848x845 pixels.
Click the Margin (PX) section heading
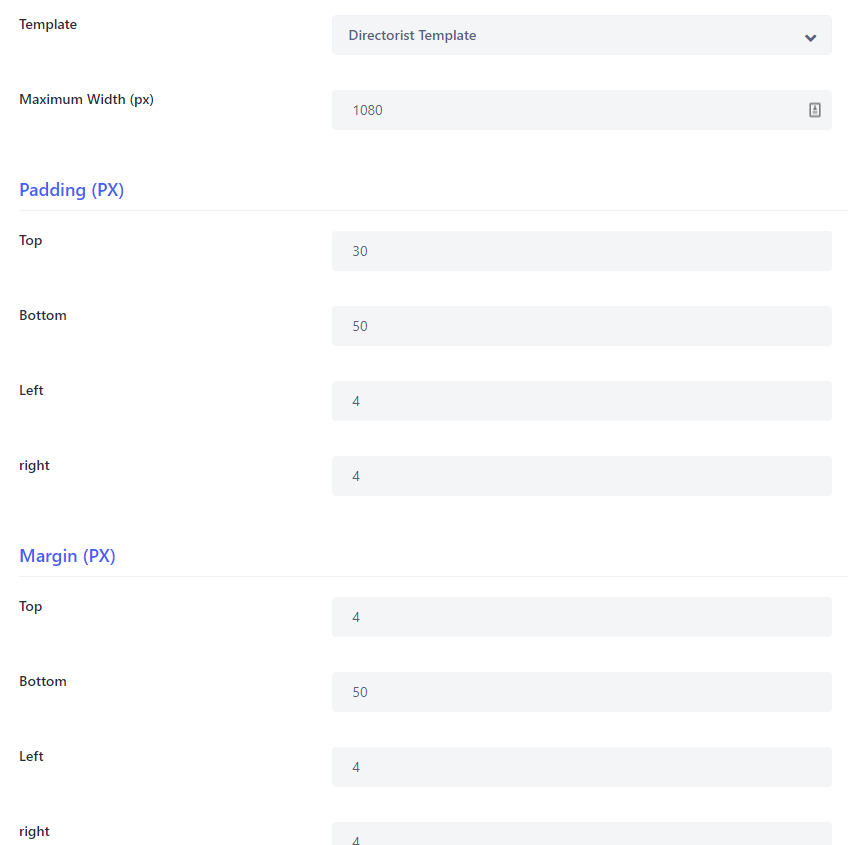67,556
